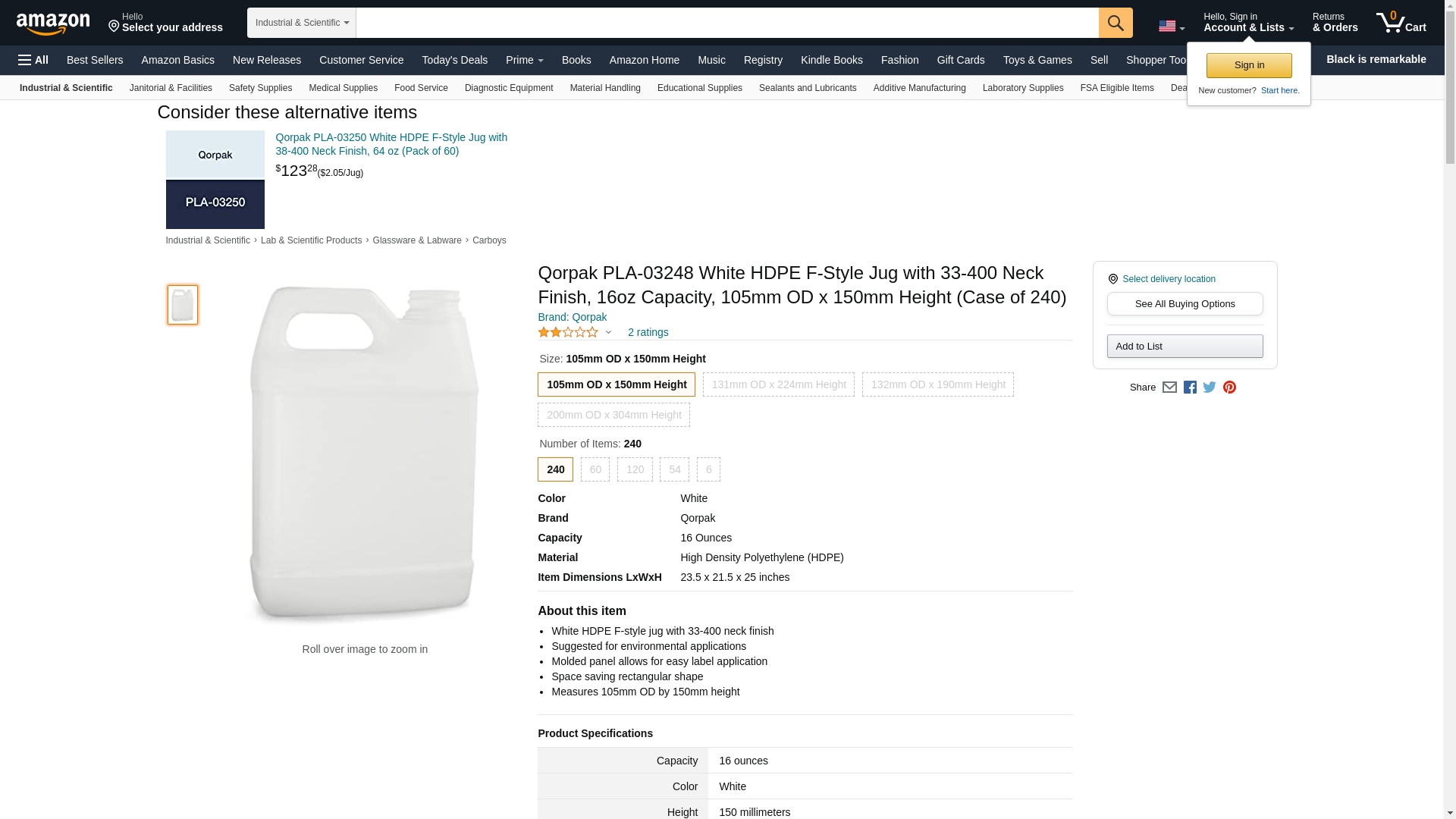Open Today's Deals in navigation bar
Viewport: 1456px width, 819px height.
click(x=454, y=60)
